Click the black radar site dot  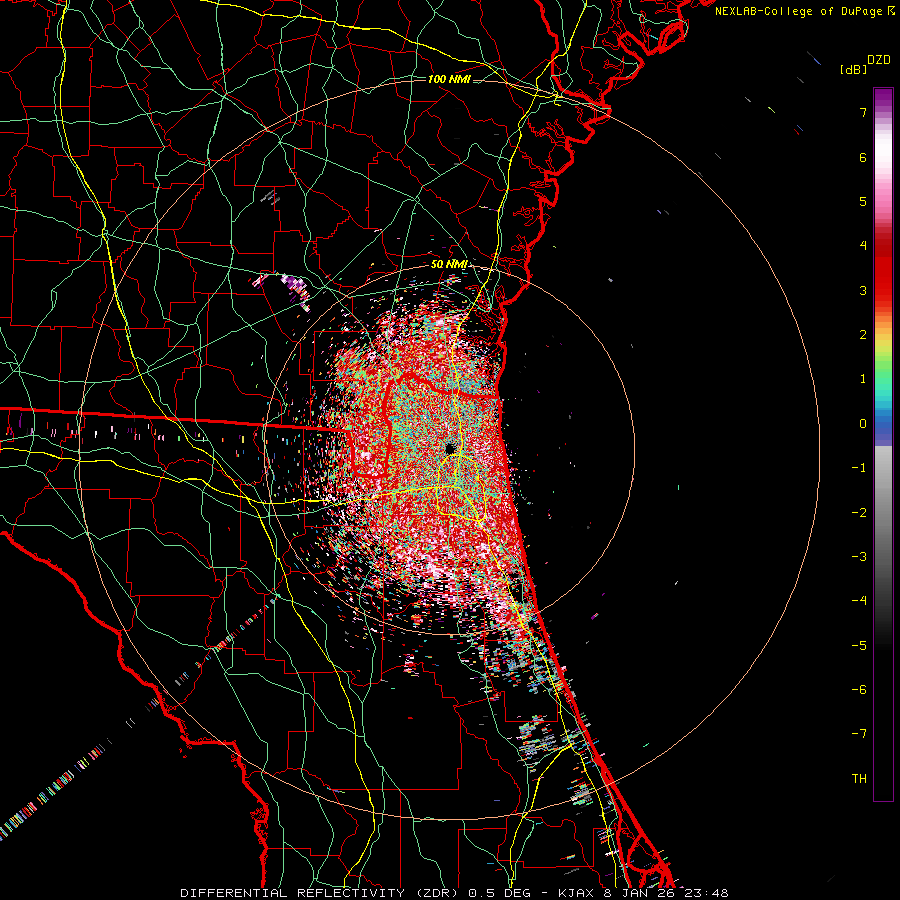(x=450, y=448)
